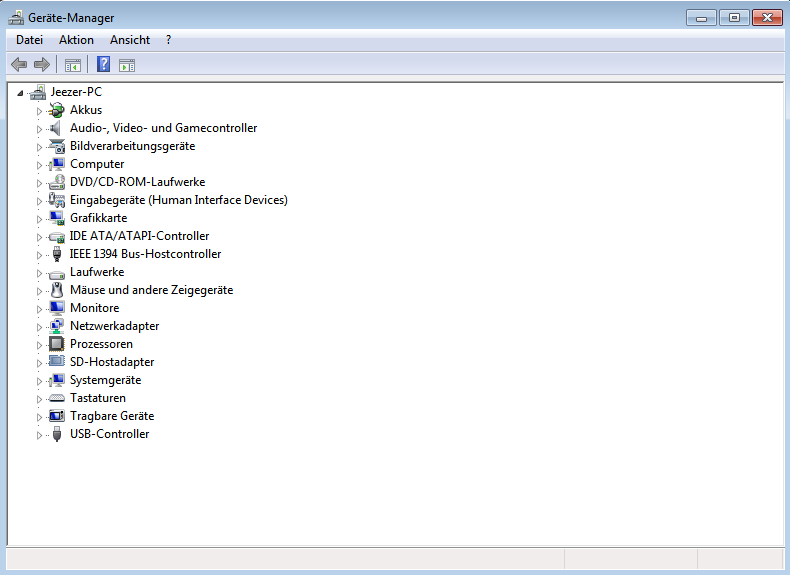Viewport: 790px width, 575px height.
Task: Expand the Laufwerke node
Action: (x=39, y=273)
